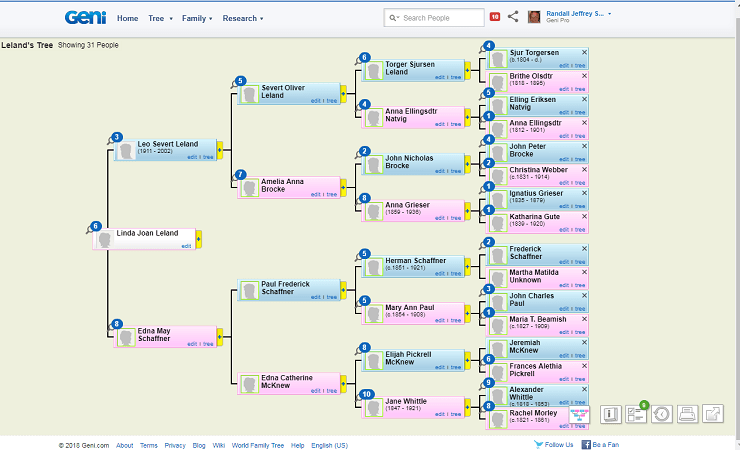Go to Home in navigation bar

[x=127, y=18]
